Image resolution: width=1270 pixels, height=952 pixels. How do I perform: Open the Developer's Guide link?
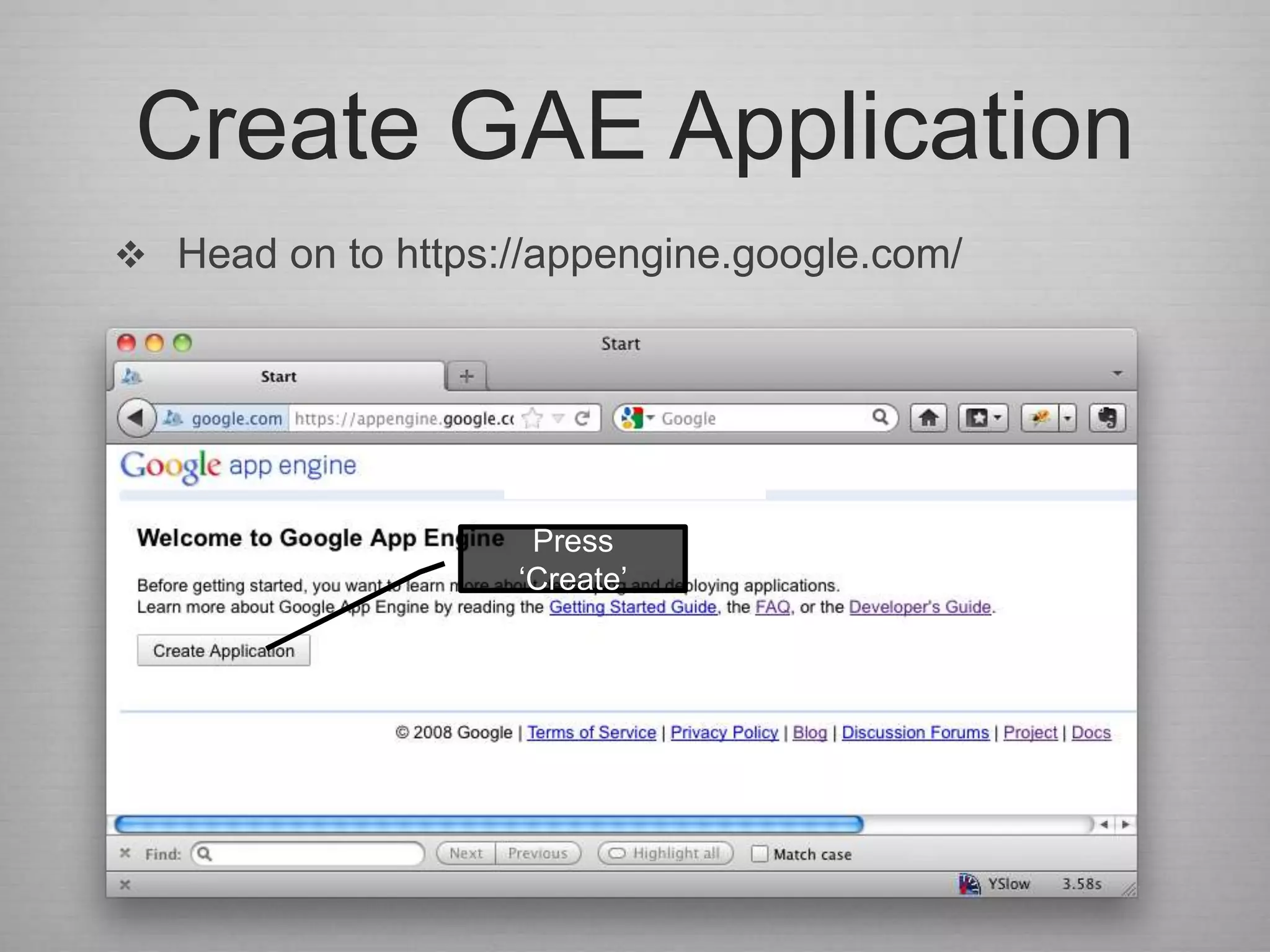click(920, 607)
